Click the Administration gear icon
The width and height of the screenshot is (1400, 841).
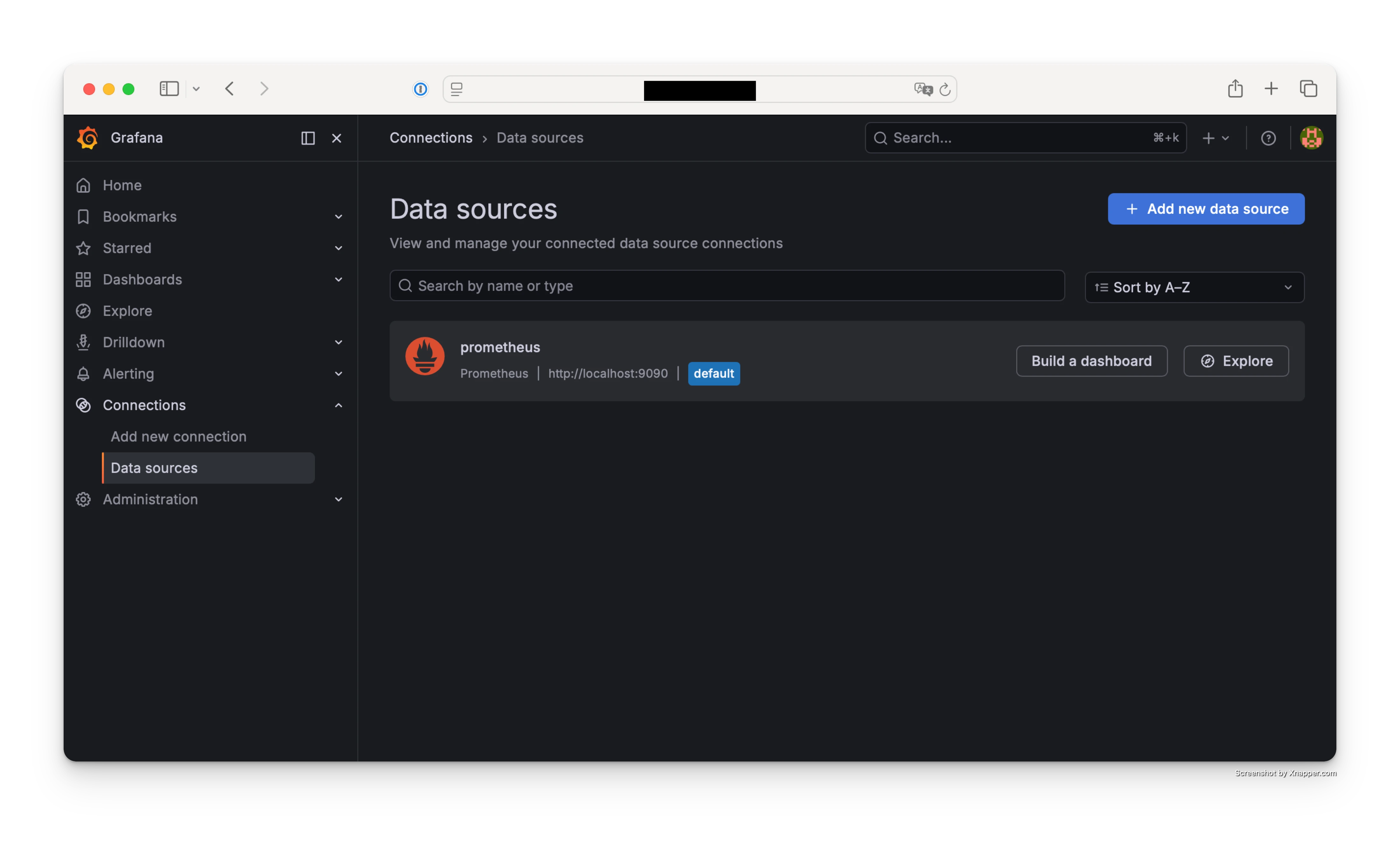click(83, 499)
